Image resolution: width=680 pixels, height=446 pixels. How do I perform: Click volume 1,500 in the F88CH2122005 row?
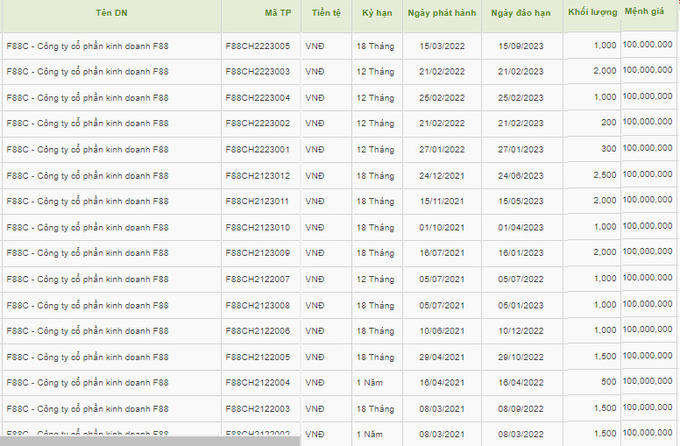click(x=605, y=356)
